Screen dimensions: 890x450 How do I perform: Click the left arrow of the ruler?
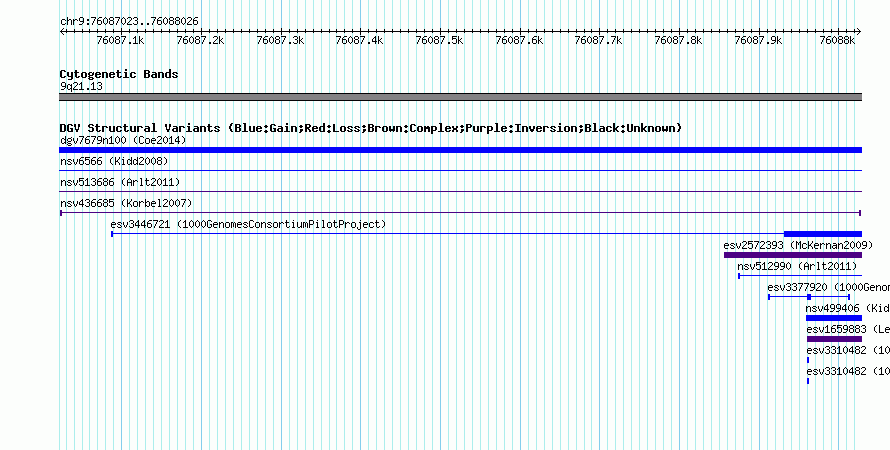(x=62, y=32)
